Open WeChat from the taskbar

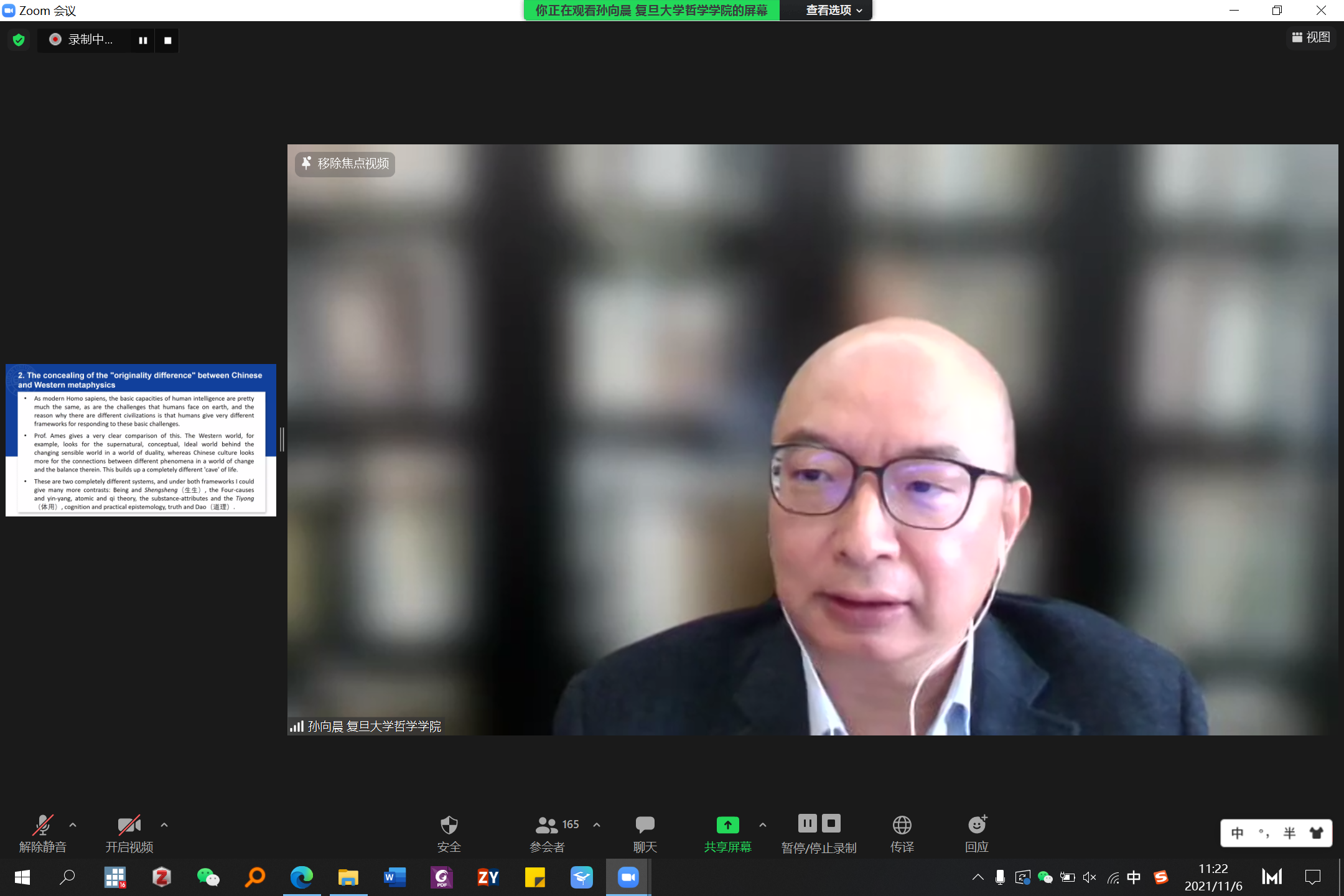coord(208,877)
